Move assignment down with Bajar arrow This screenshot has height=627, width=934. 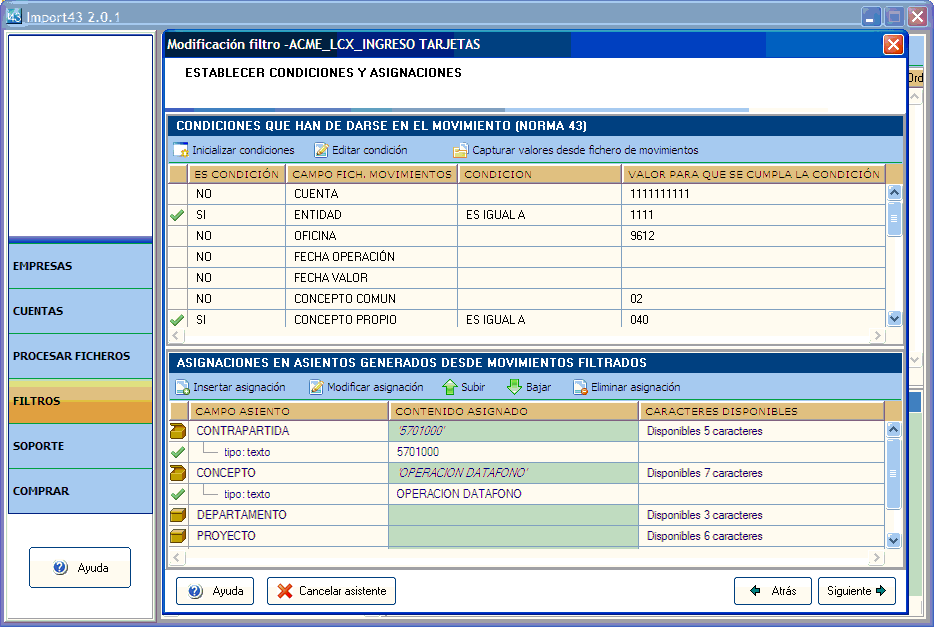click(514, 387)
